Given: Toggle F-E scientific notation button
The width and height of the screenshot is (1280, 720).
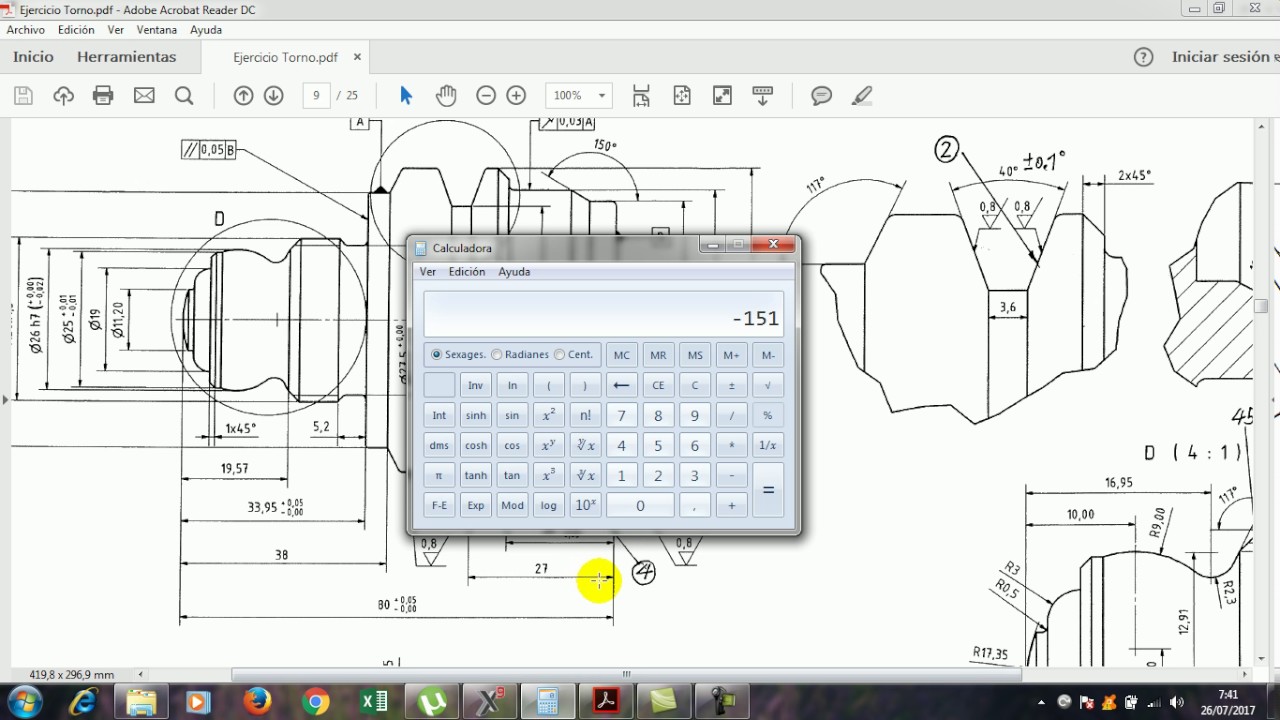Looking at the screenshot, I should coord(439,505).
